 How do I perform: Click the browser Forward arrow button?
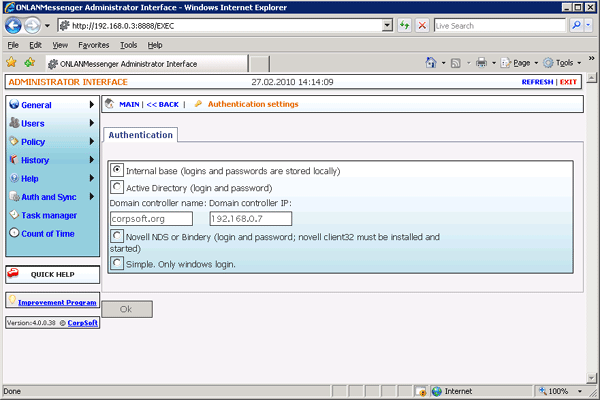point(32,26)
